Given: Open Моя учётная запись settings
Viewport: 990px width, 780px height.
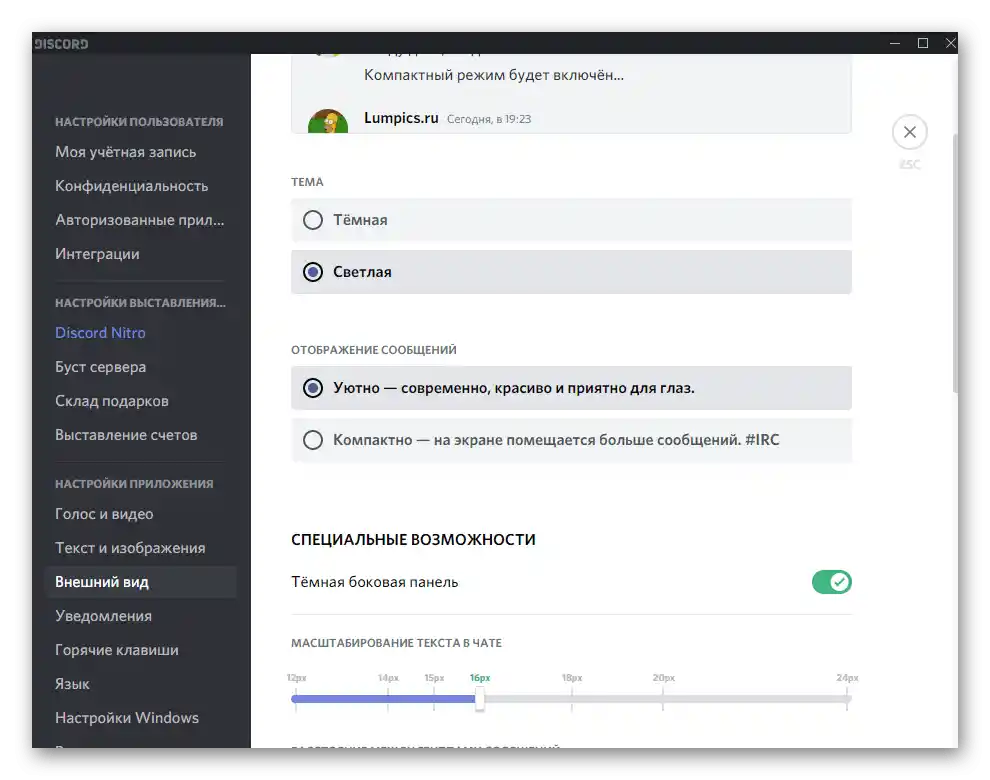Looking at the screenshot, I should [126, 152].
